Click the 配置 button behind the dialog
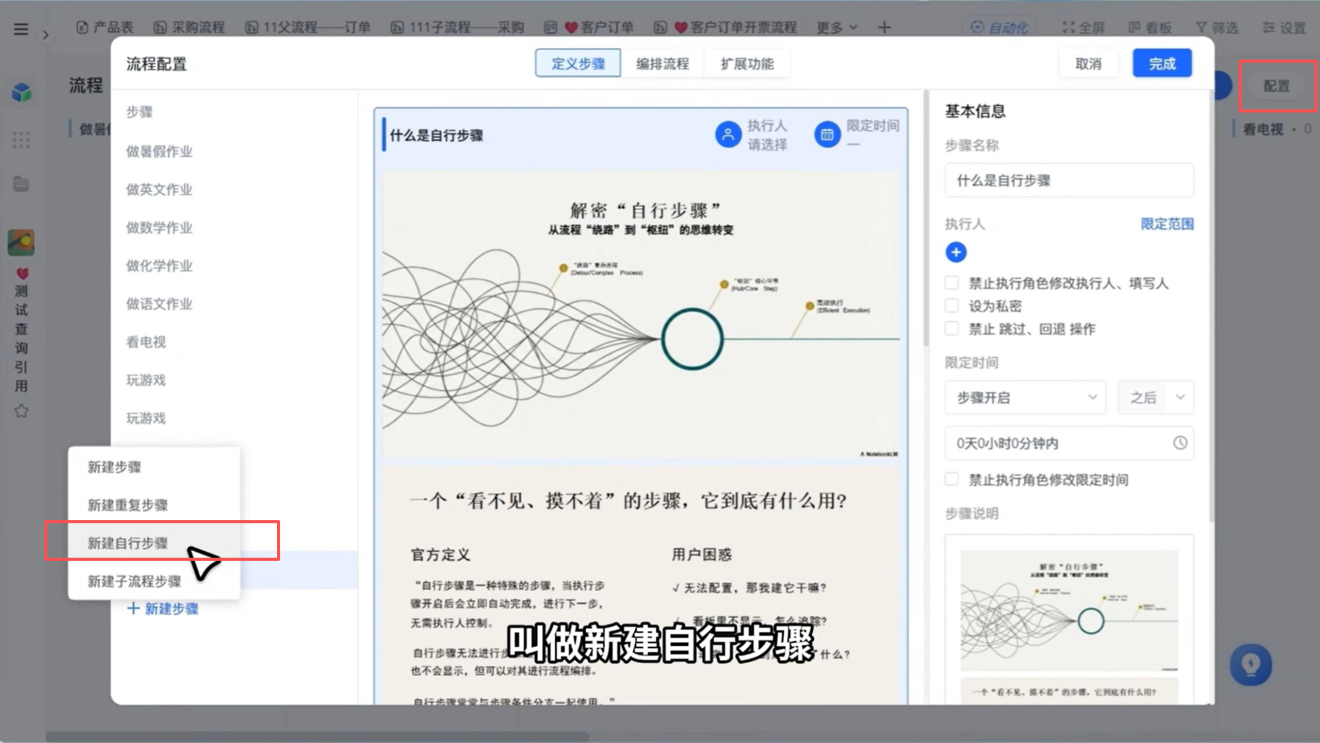 (1277, 86)
